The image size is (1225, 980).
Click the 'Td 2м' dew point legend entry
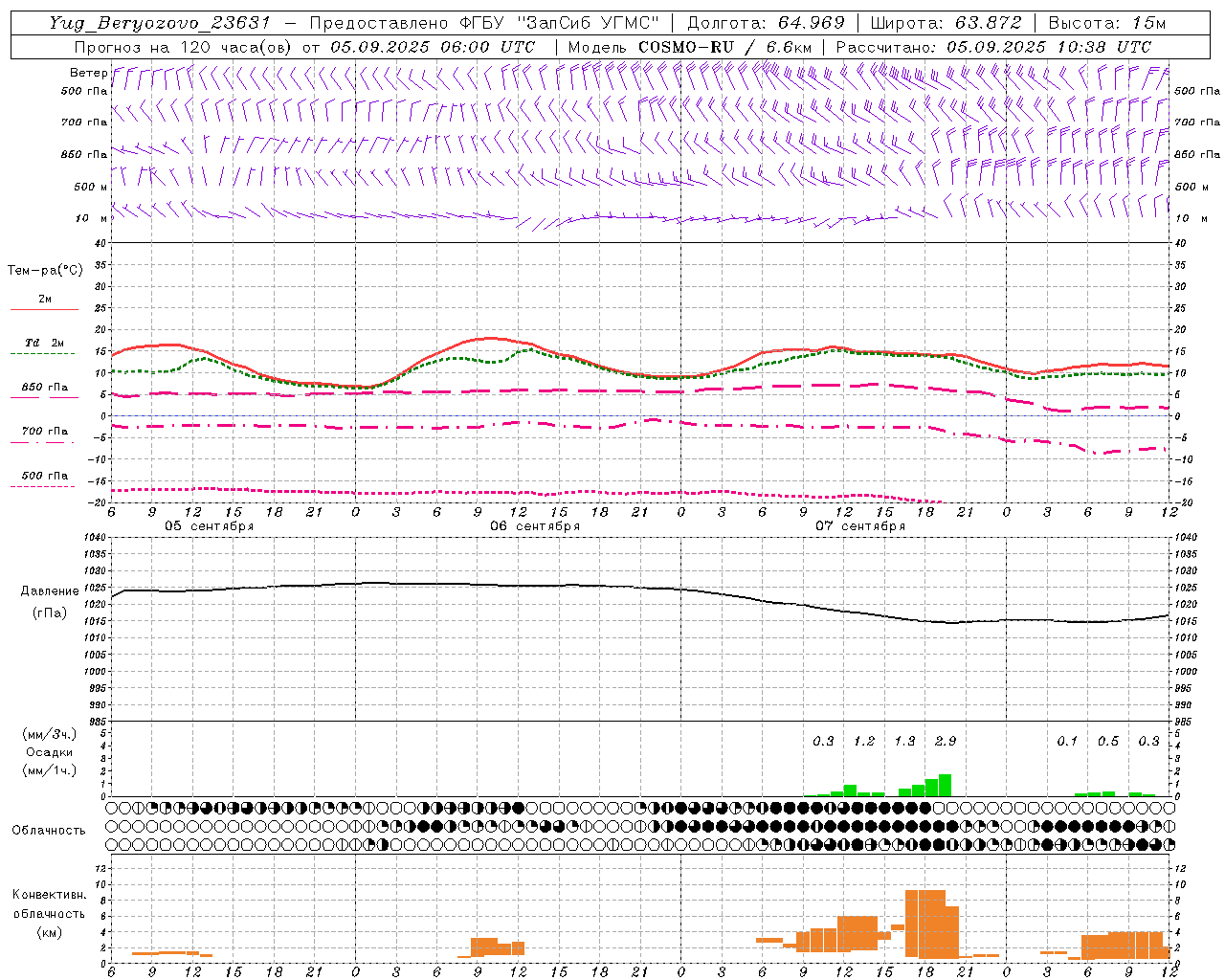tap(44, 343)
